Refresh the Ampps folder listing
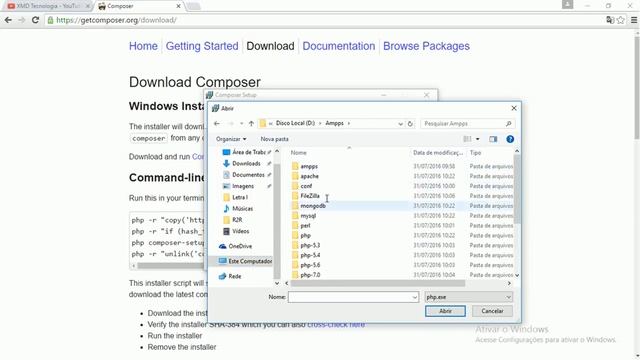The image size is (640, 360). [x=410, y=123]
